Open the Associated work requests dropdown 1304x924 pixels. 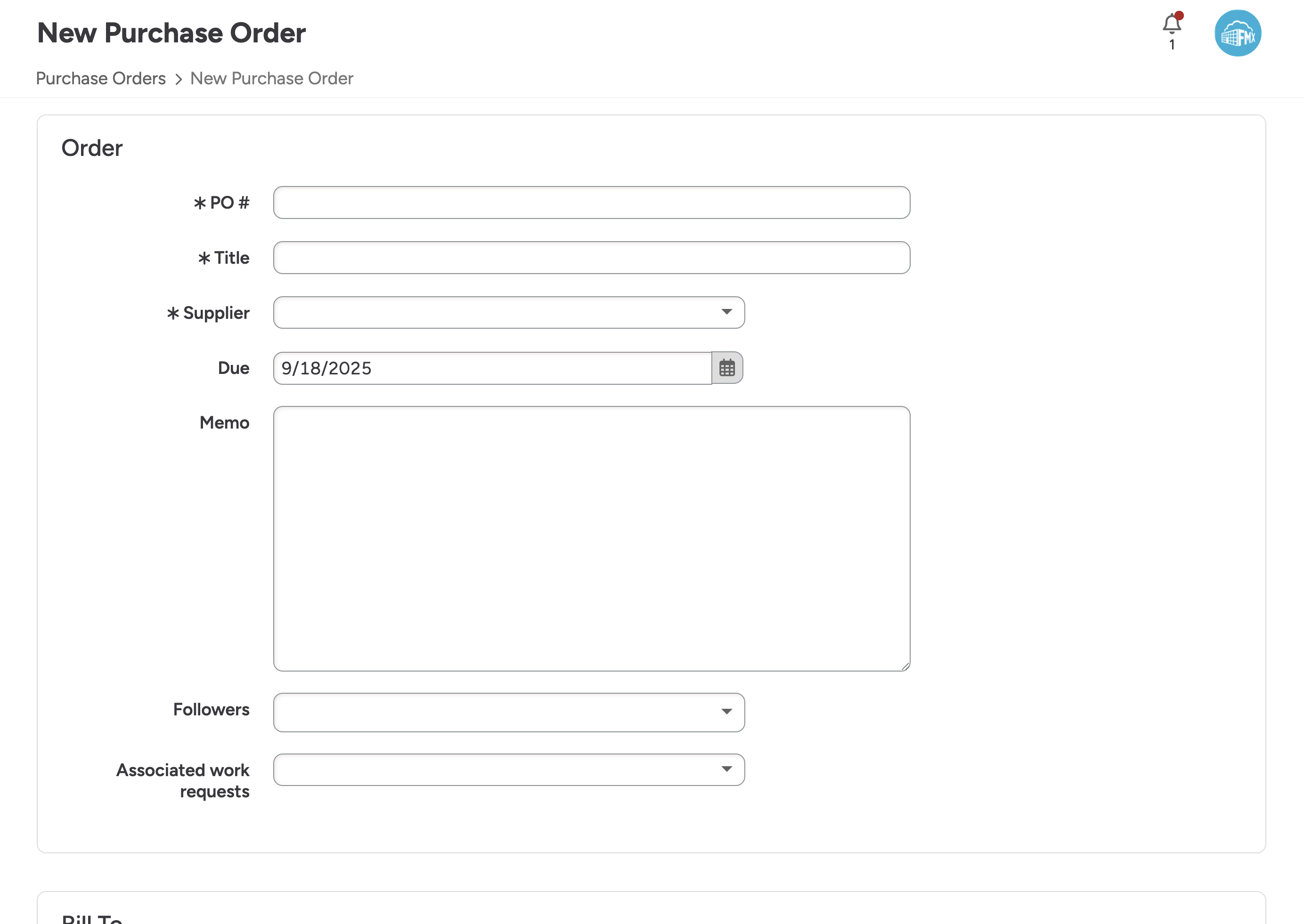[726, 769]
